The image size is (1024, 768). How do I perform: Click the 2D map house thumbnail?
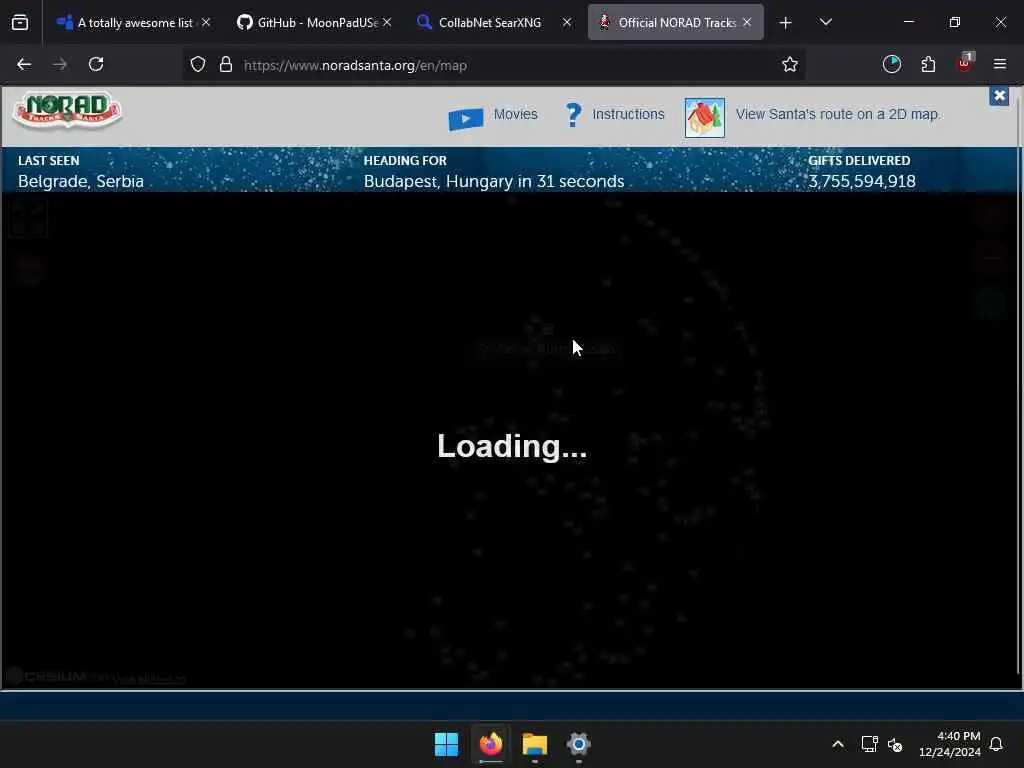coord(705,118)
